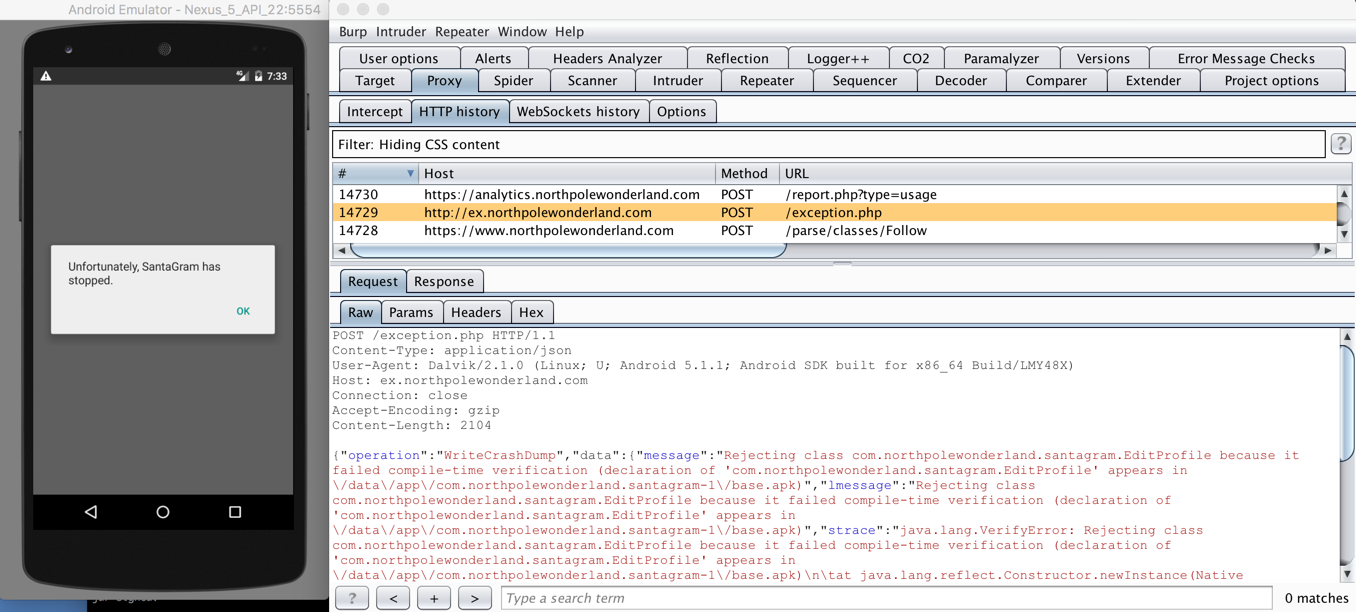
Task: Select the HTTP history sub-tab
Action: click(x=459, y=112)
